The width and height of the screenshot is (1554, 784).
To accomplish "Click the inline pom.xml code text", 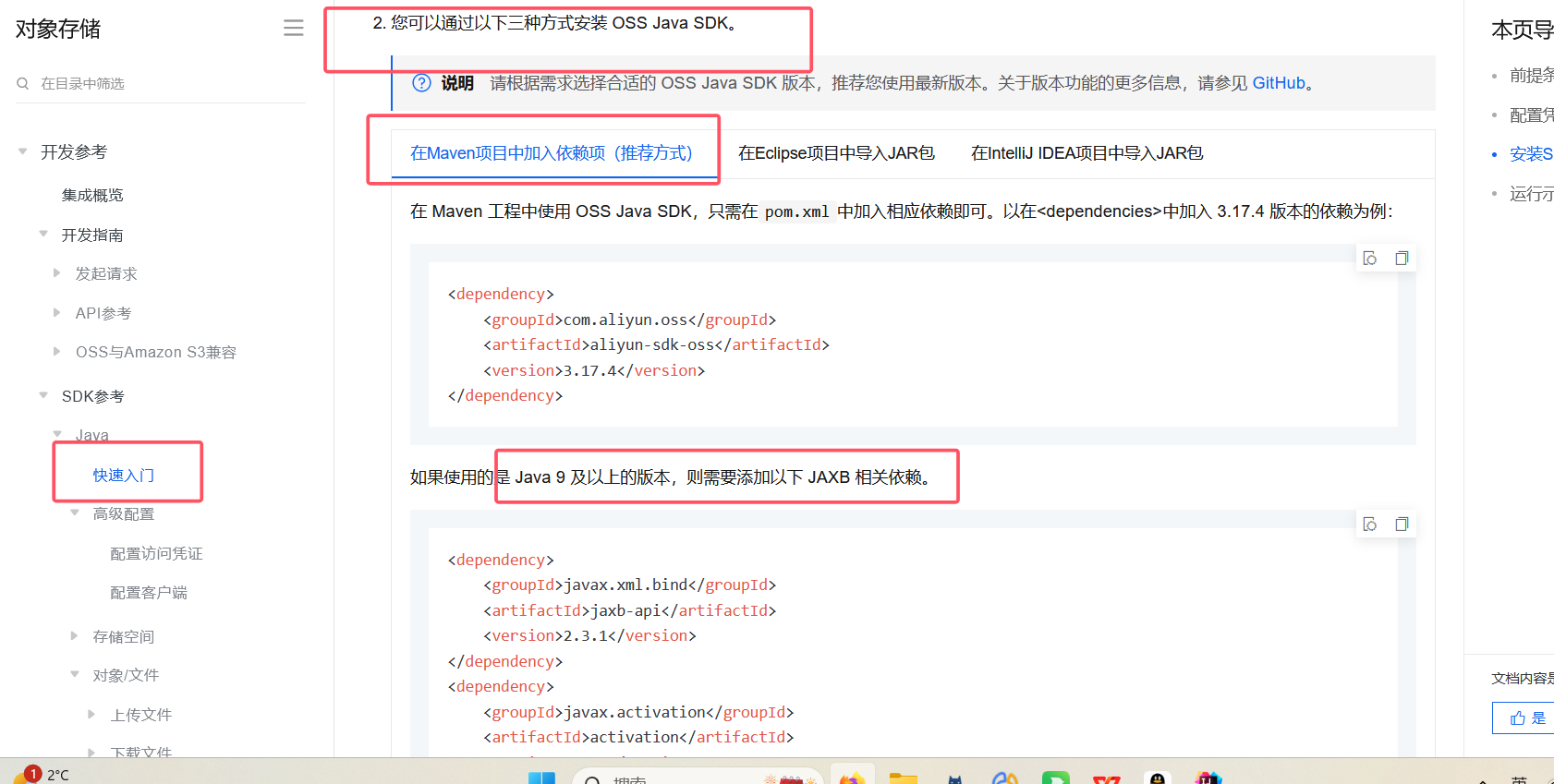I will point(797,211).
